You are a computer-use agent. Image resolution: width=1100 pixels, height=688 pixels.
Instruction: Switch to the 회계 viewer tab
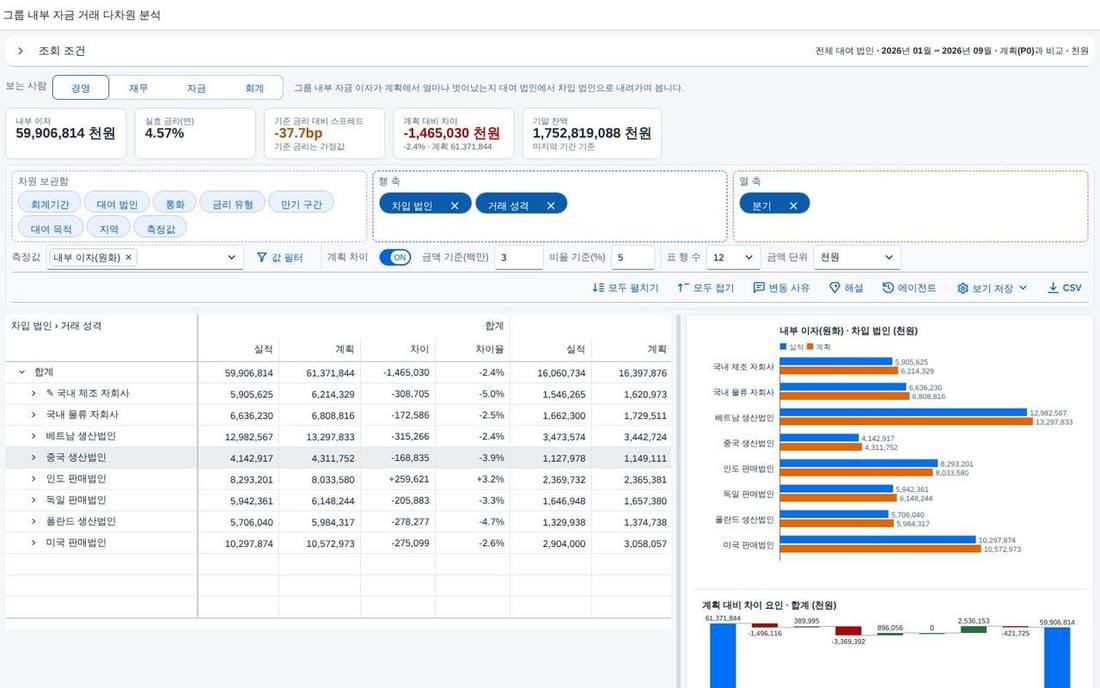[254, 88]
